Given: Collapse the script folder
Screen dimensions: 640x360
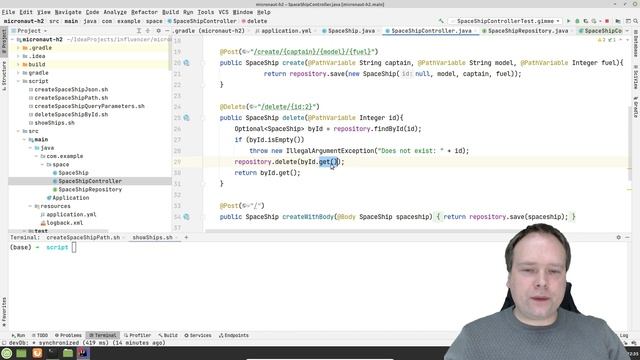Looking at the screenshot, I should [x=18, y=81].
